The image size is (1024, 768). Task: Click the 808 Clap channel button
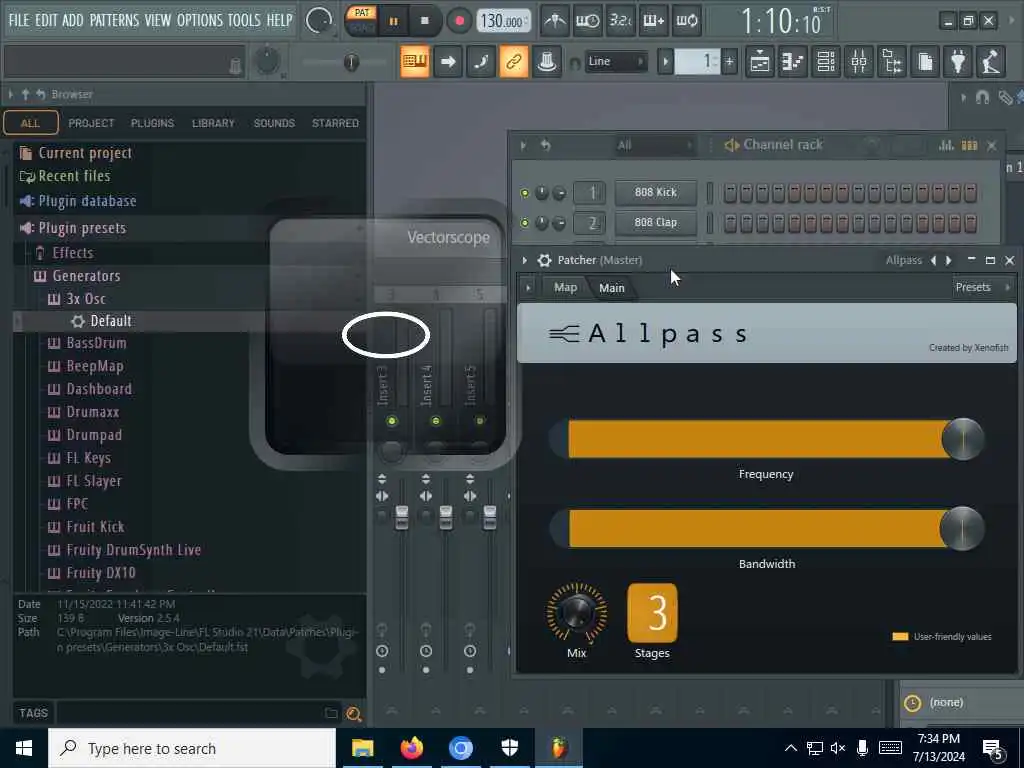pos(656,223)
